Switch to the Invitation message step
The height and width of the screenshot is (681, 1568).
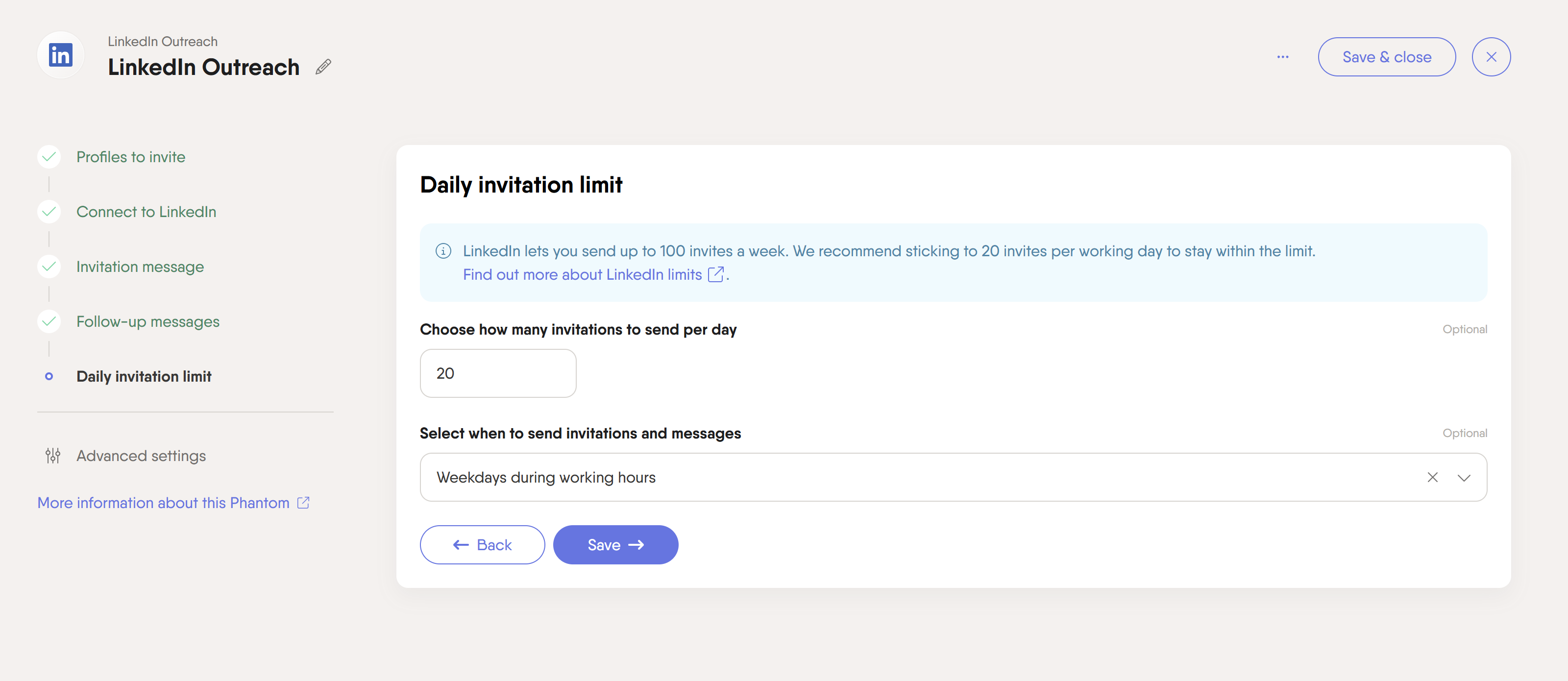pyautogui.click(x=140, y=267)
